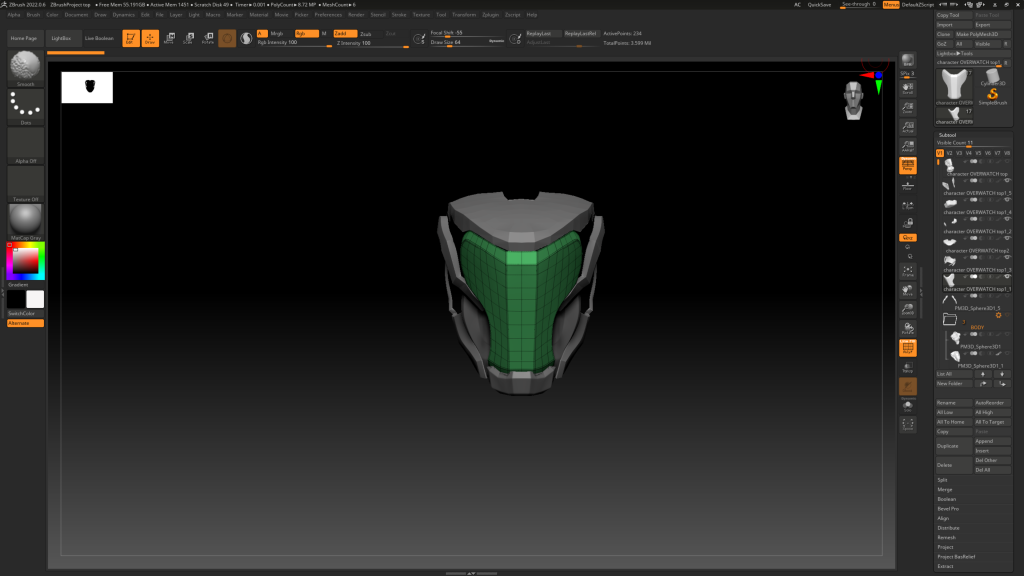Open the Render menu
The width and height of the screenshot is (1024, 576).
pyautogui.click(x=356, y=15)
